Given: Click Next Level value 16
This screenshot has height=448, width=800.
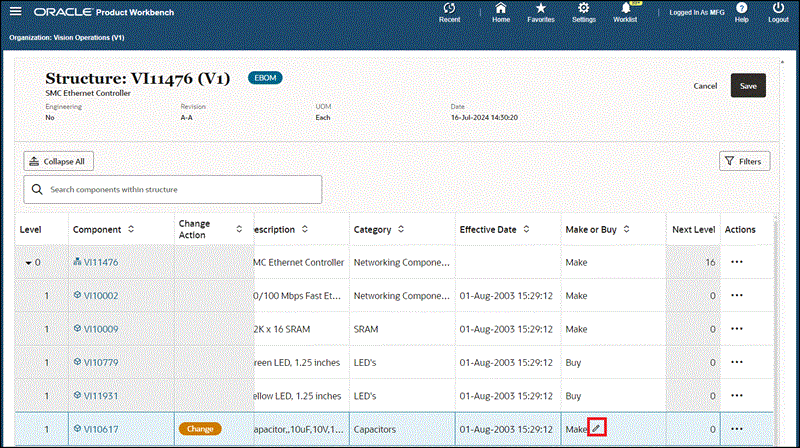Looking at the screenshot, I should click(710, 262).
